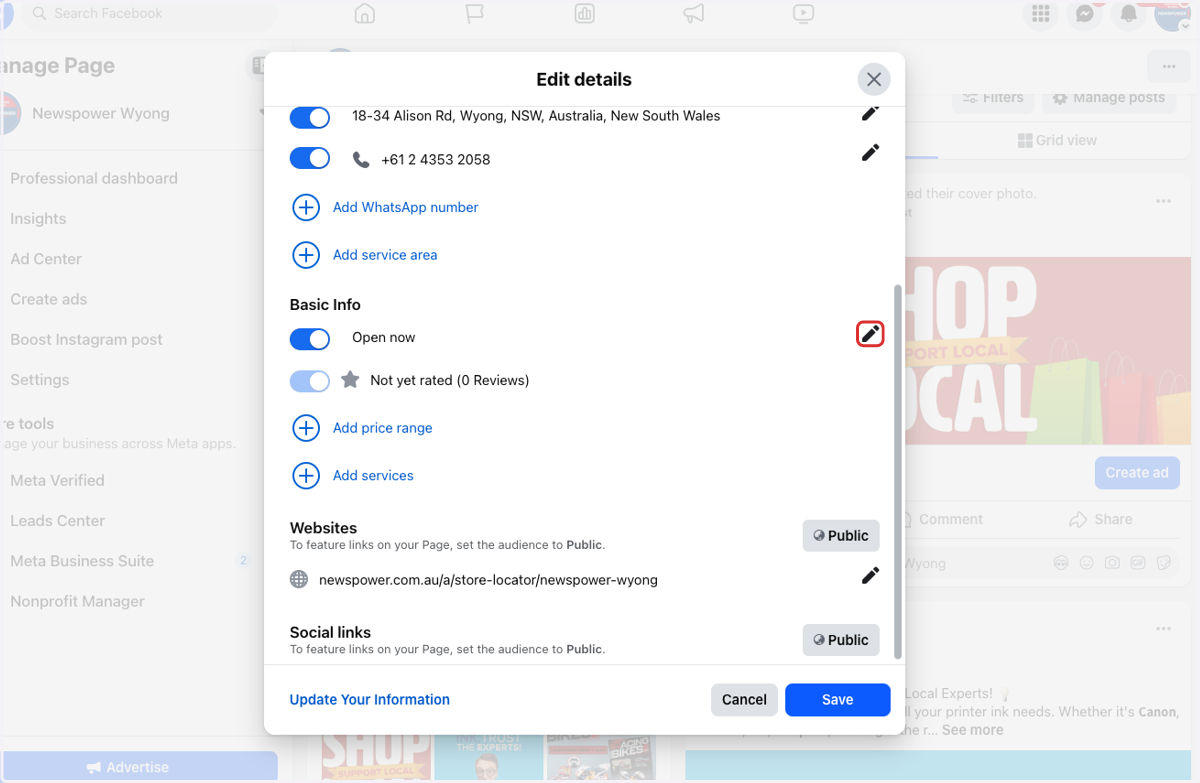Open account profile avatar menu
1200x783 pixels.
coord(1172,14)
